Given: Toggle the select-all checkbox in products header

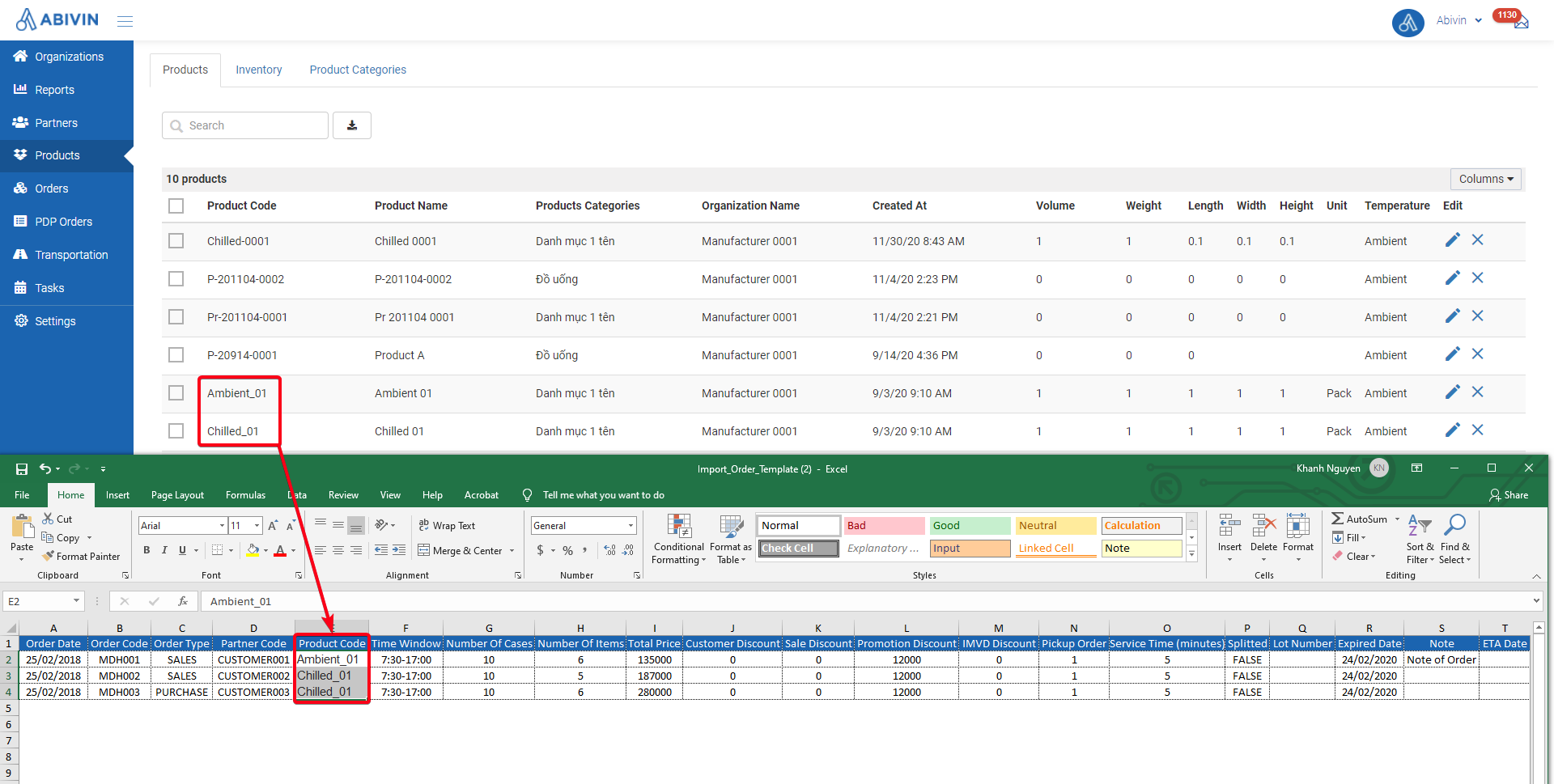Looking at the screenshot, I should tap(176, 206).
